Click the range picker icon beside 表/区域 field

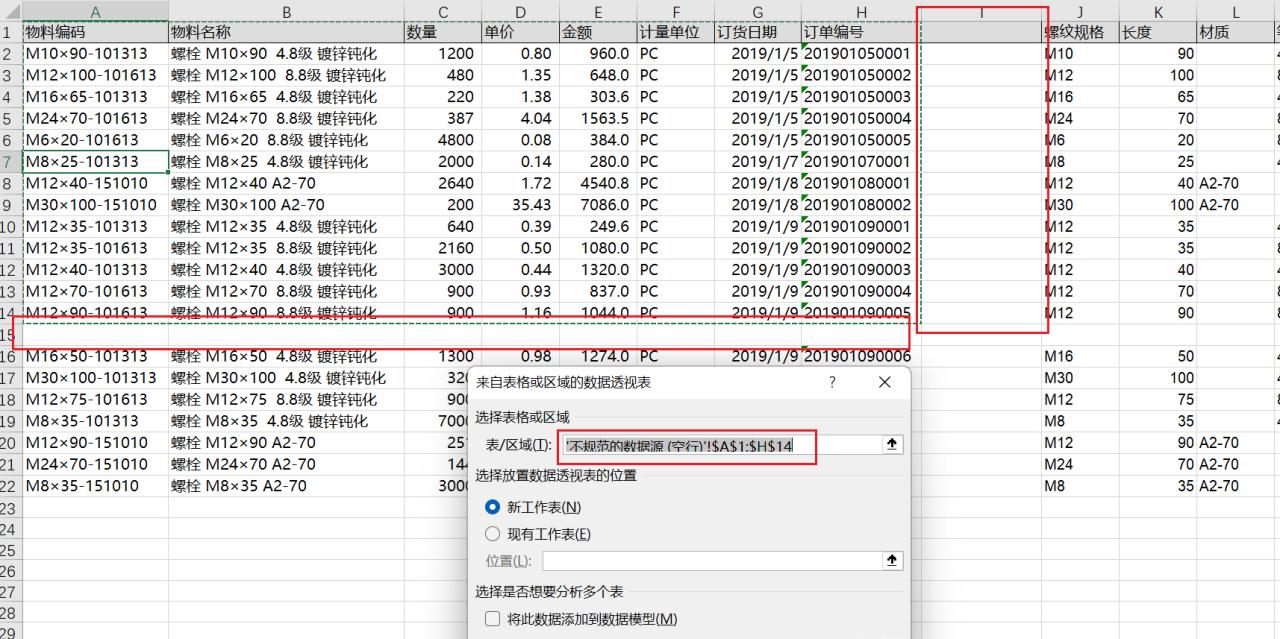coord(892,445)
